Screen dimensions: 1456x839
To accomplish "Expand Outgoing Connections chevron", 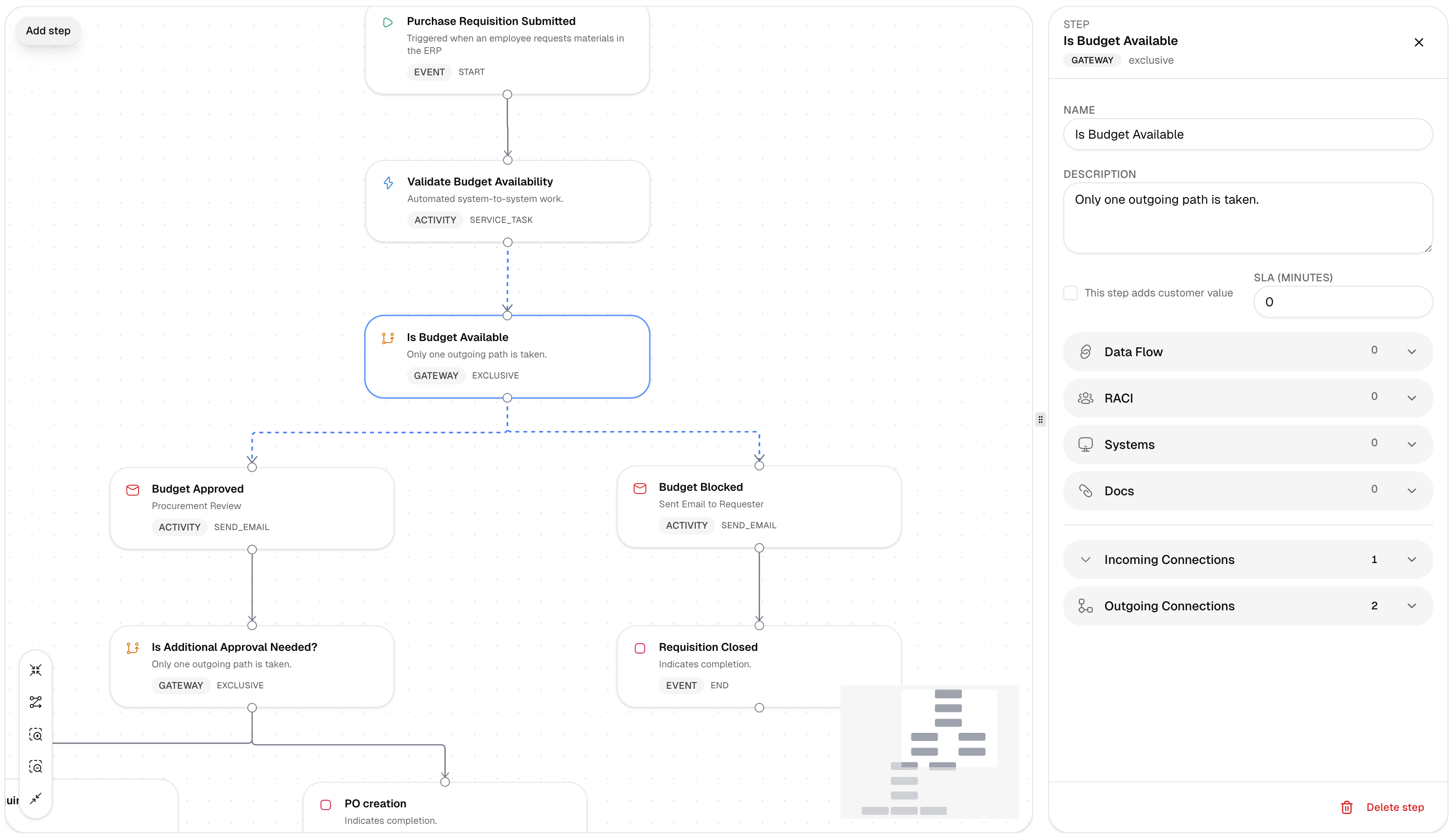I will pos(1411,606).
